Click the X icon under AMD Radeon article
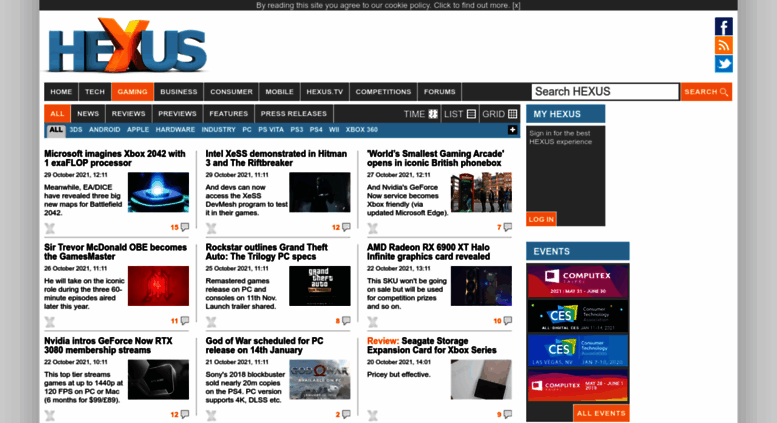Screen dimensions: 777x423 373,322
